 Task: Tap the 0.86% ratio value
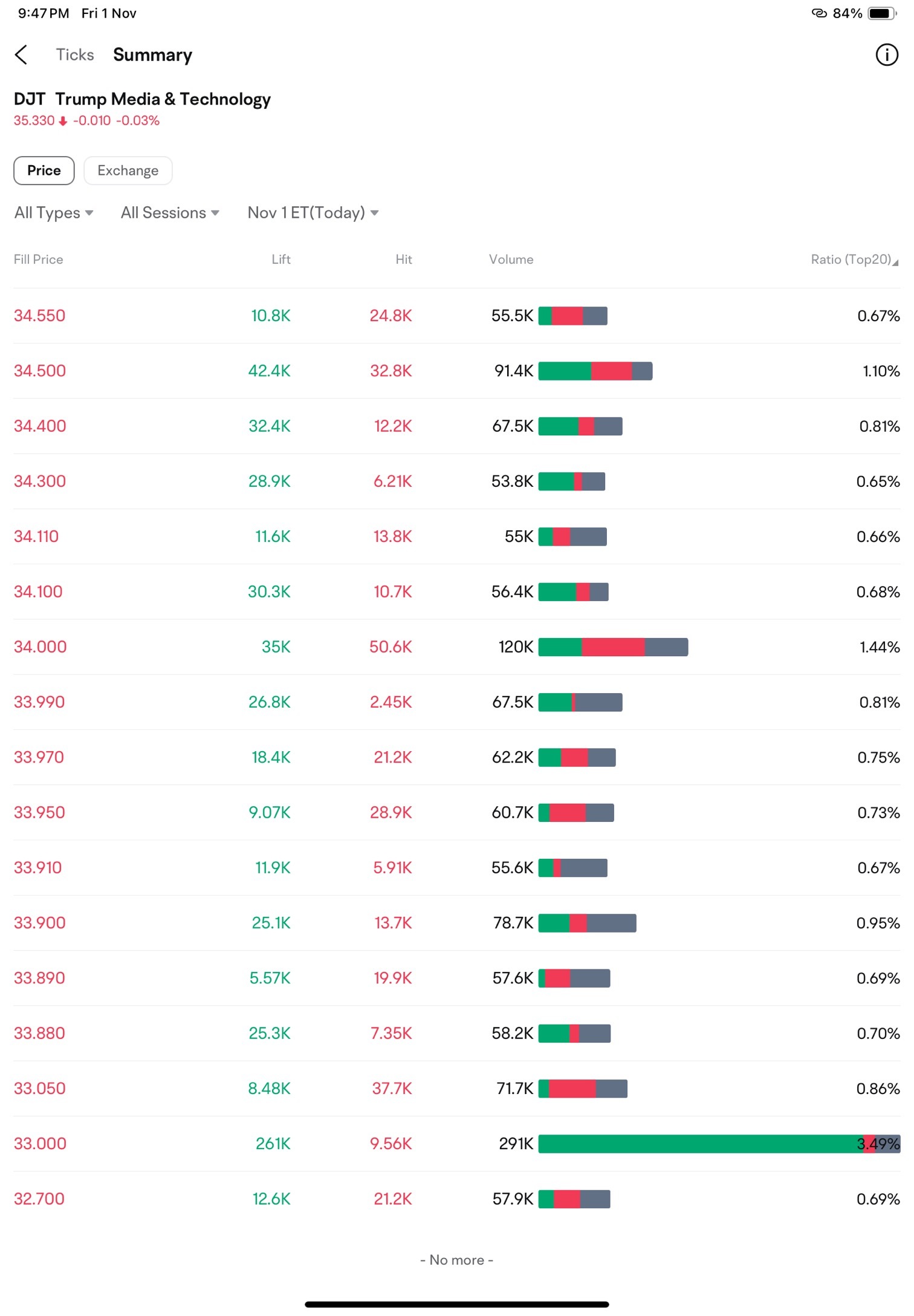tap(878, 1088)
